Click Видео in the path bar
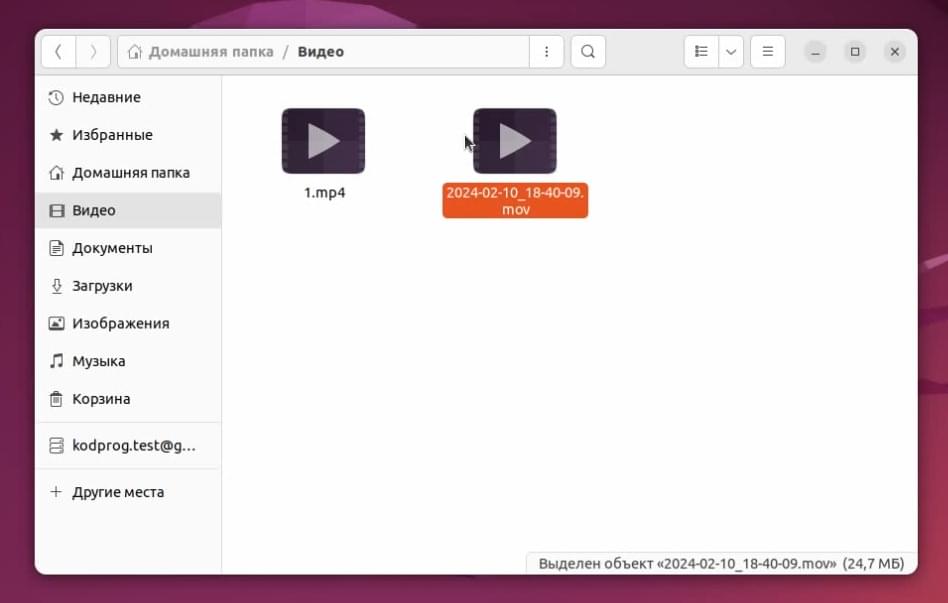The height and width of the screenshot is (603, 948). [321, 52]
